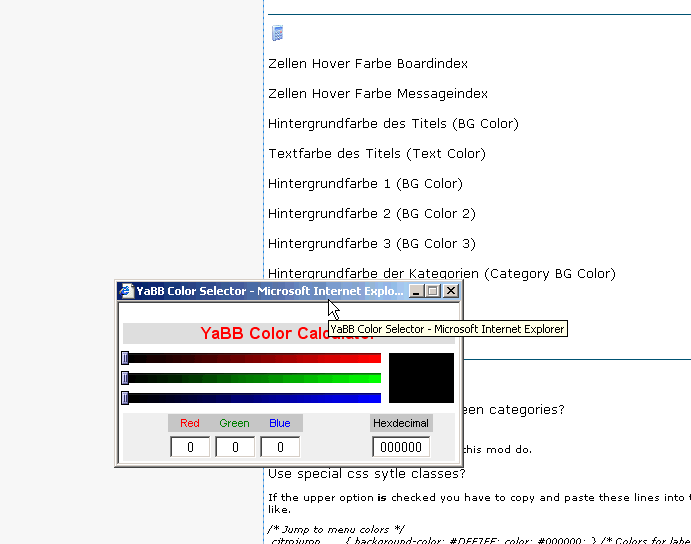Minimize the YaBB Color Selector window

(415, 291)
